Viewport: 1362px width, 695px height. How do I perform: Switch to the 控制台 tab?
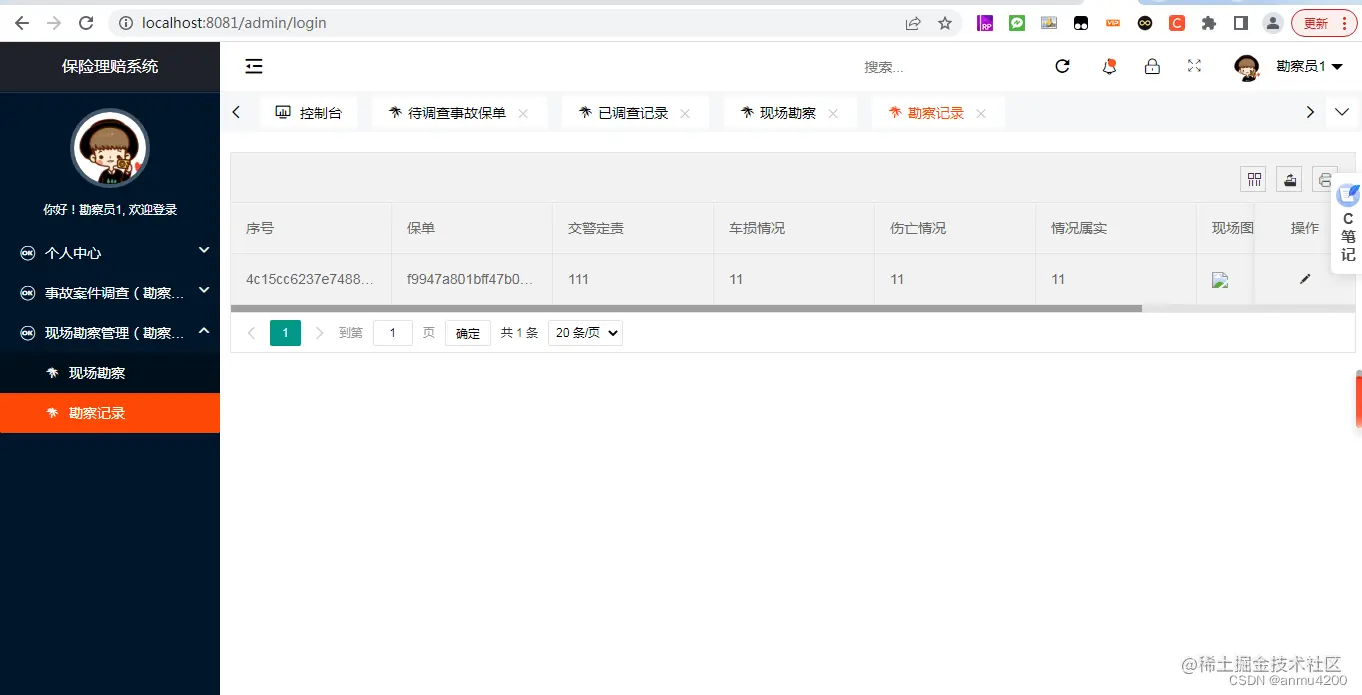coord(309,112)
